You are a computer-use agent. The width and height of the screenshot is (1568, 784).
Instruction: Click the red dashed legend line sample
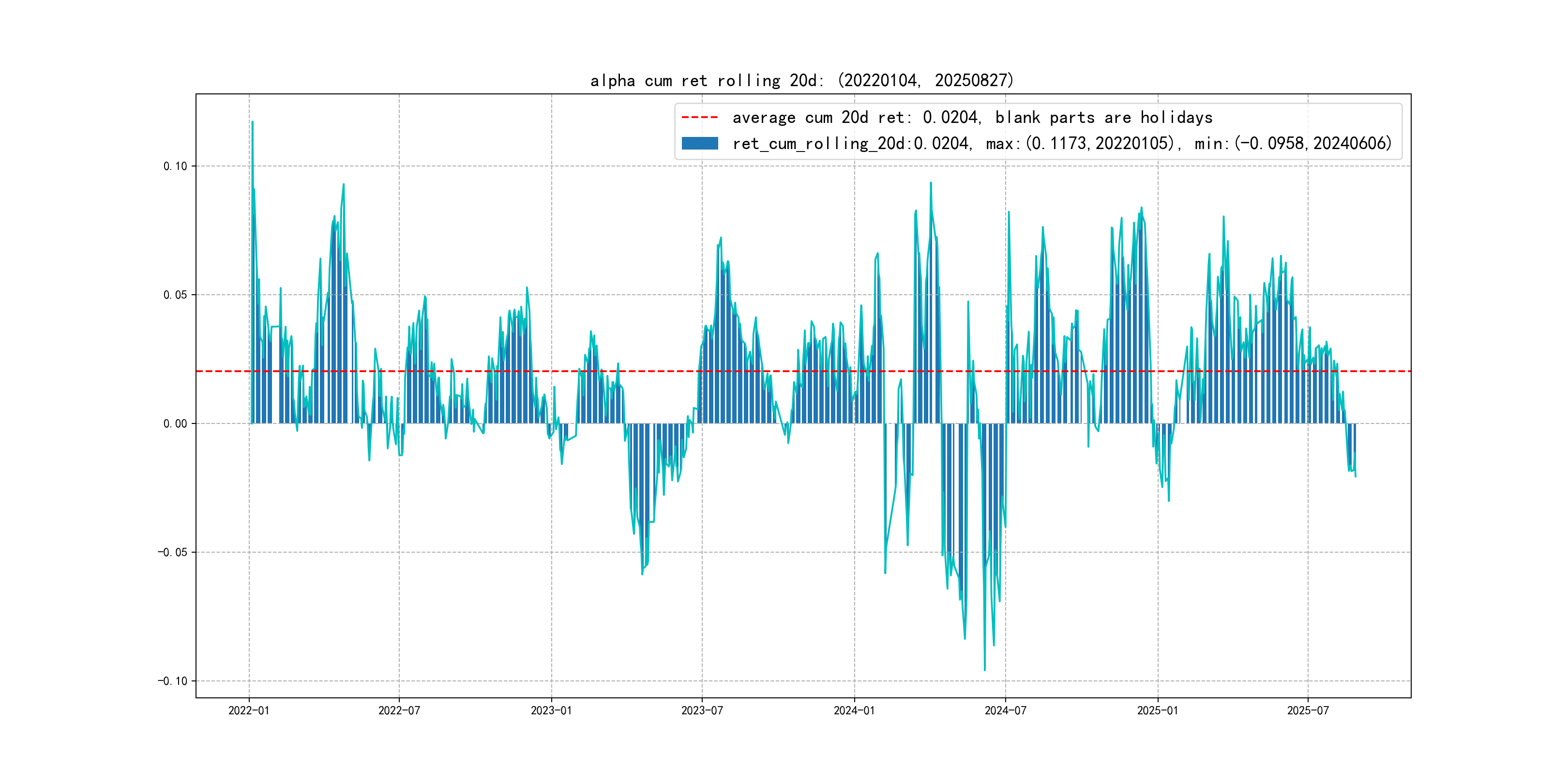click(x=699, y=117)
